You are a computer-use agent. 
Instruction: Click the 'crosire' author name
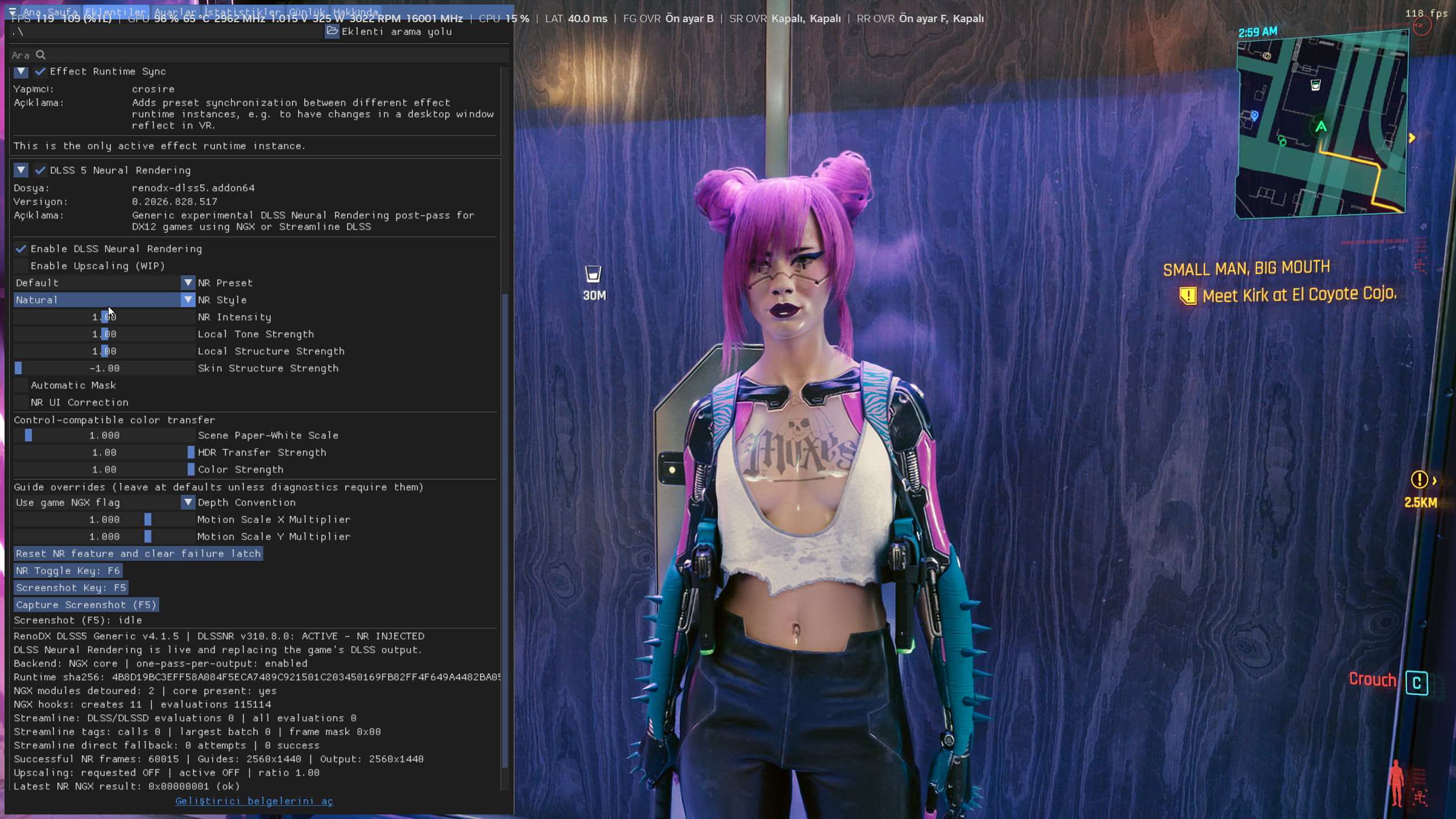click(x=153, y=89)
